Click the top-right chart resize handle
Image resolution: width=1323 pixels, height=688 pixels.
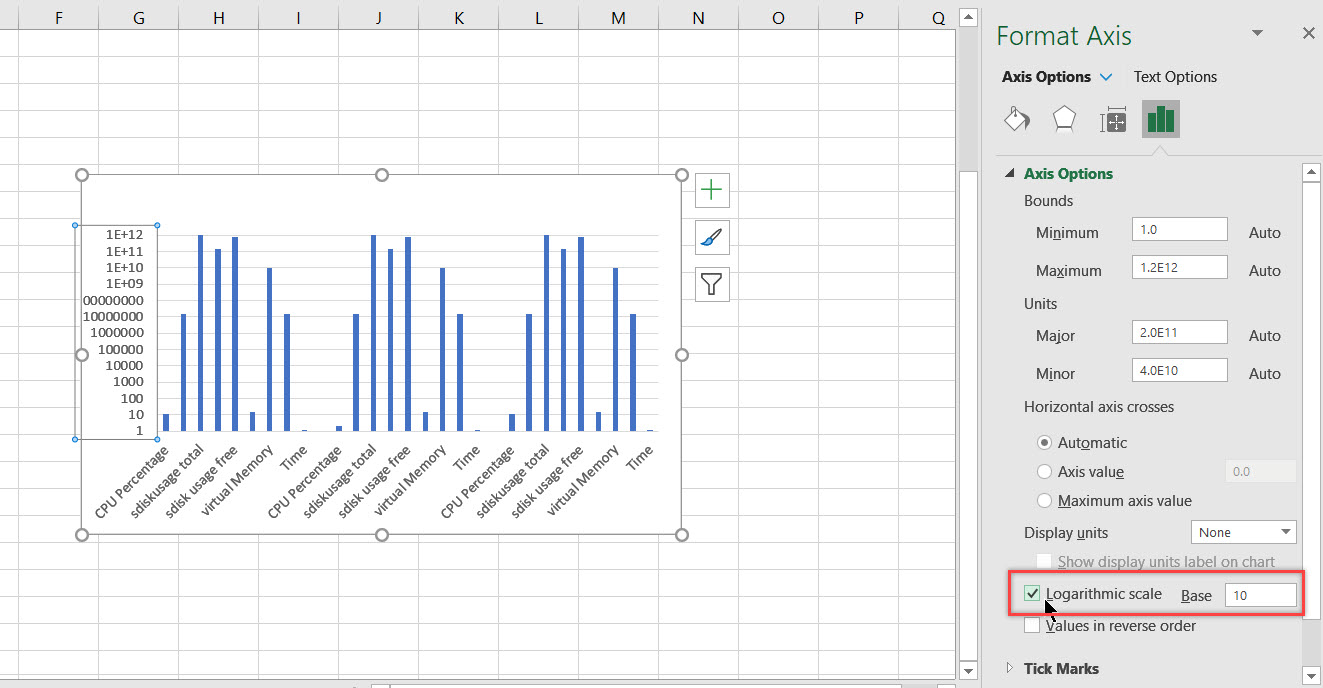point(682,175)
